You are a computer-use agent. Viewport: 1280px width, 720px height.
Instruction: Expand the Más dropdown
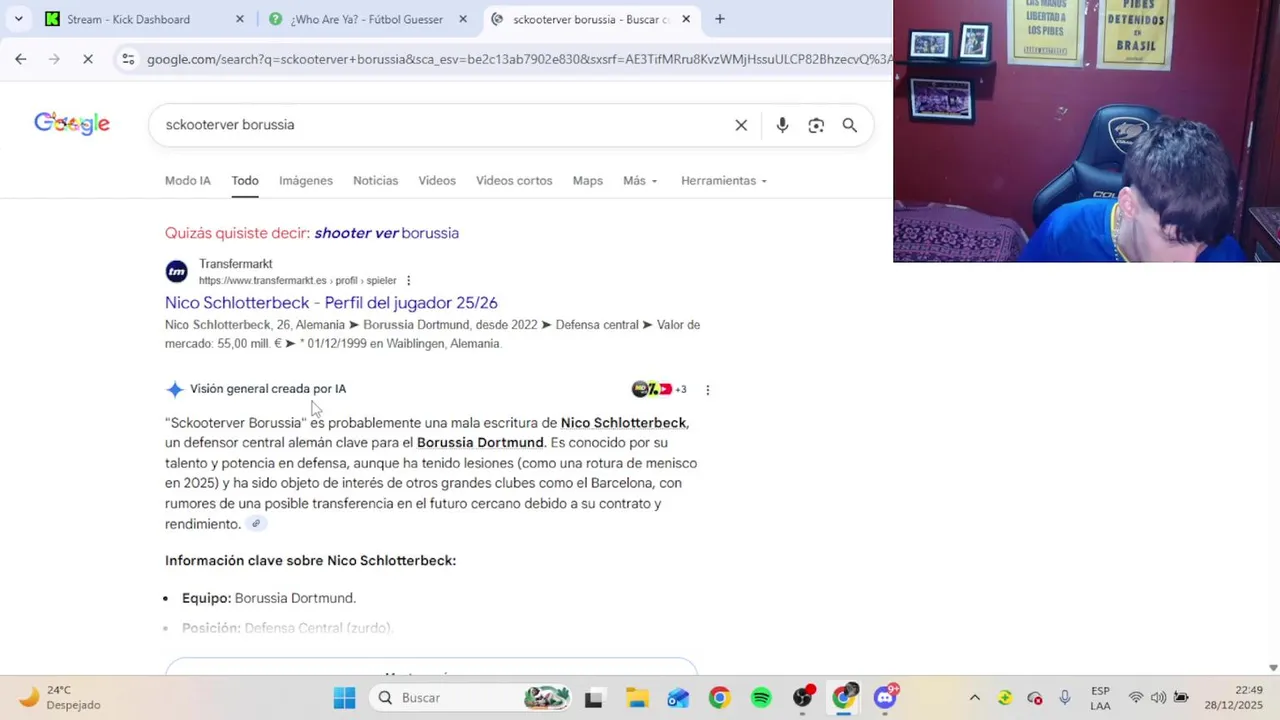pyautogui.click(x=640, y=181)
